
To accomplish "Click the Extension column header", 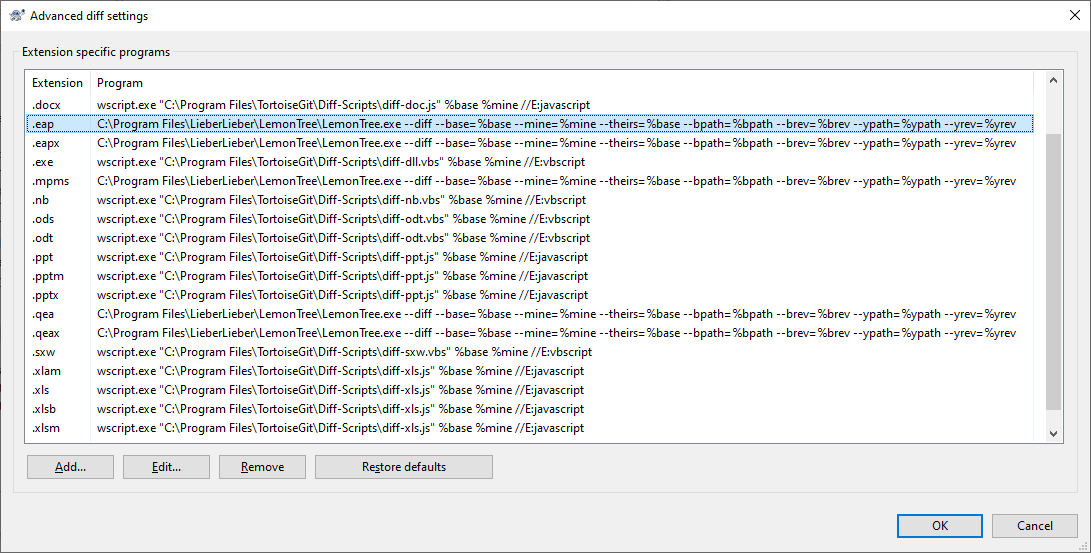I will (57, 83).
